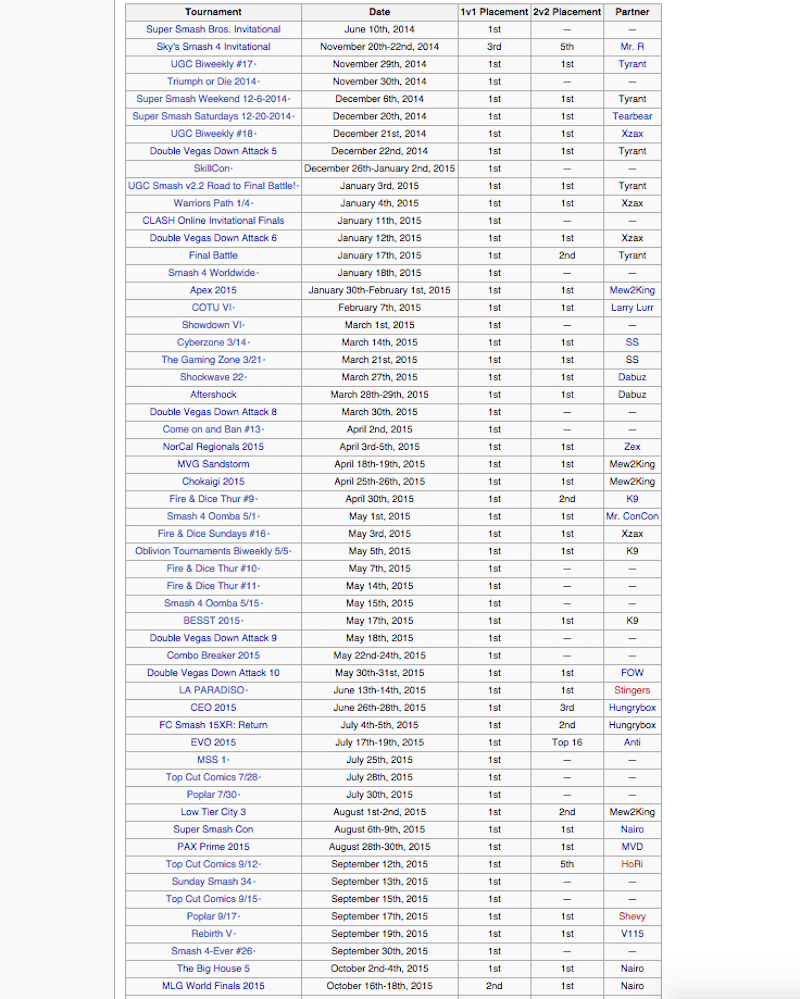Click the date "June 10th, 2014"
800x999 pixels.
[x=380, y=29]
